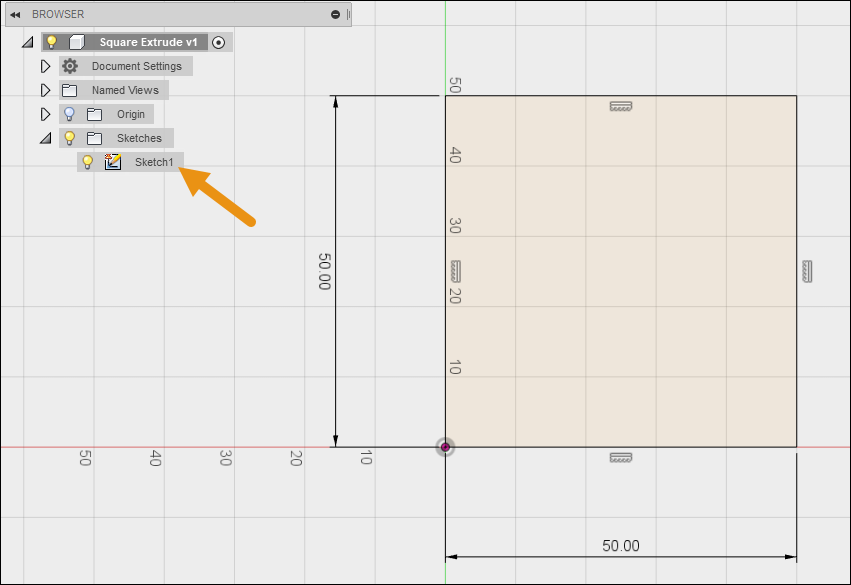Click the Square Extrude v1 component cube icon
851x585 pixels.
pos(77,42)
